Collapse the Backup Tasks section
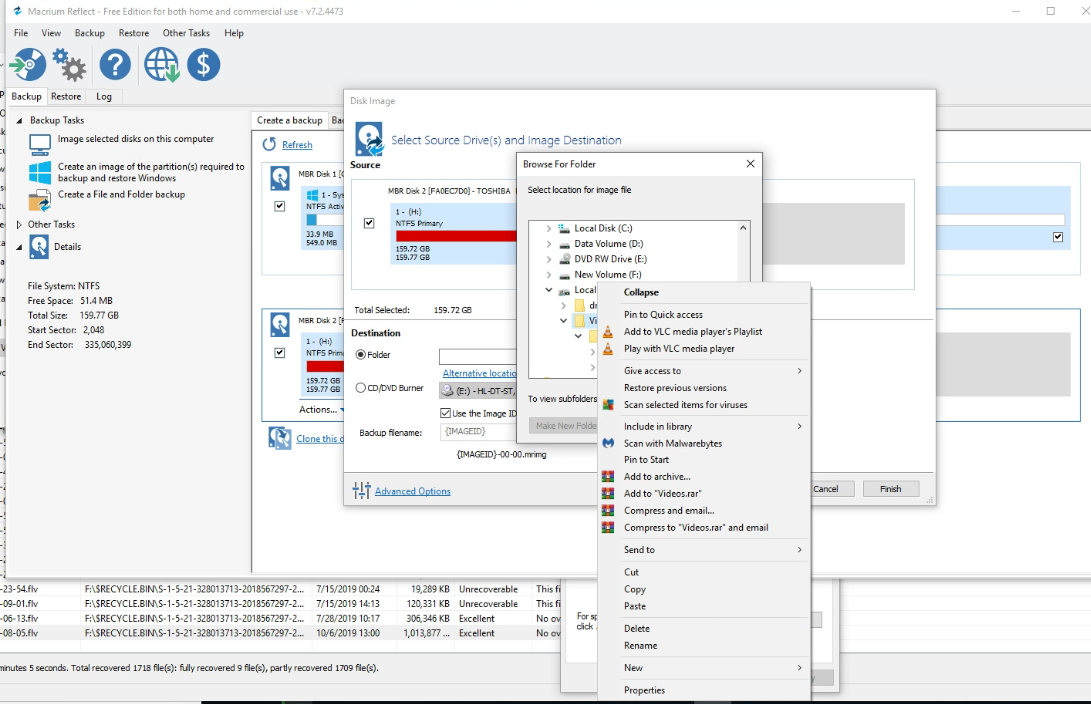1091x704 pixels. click(x=19, y=120)
